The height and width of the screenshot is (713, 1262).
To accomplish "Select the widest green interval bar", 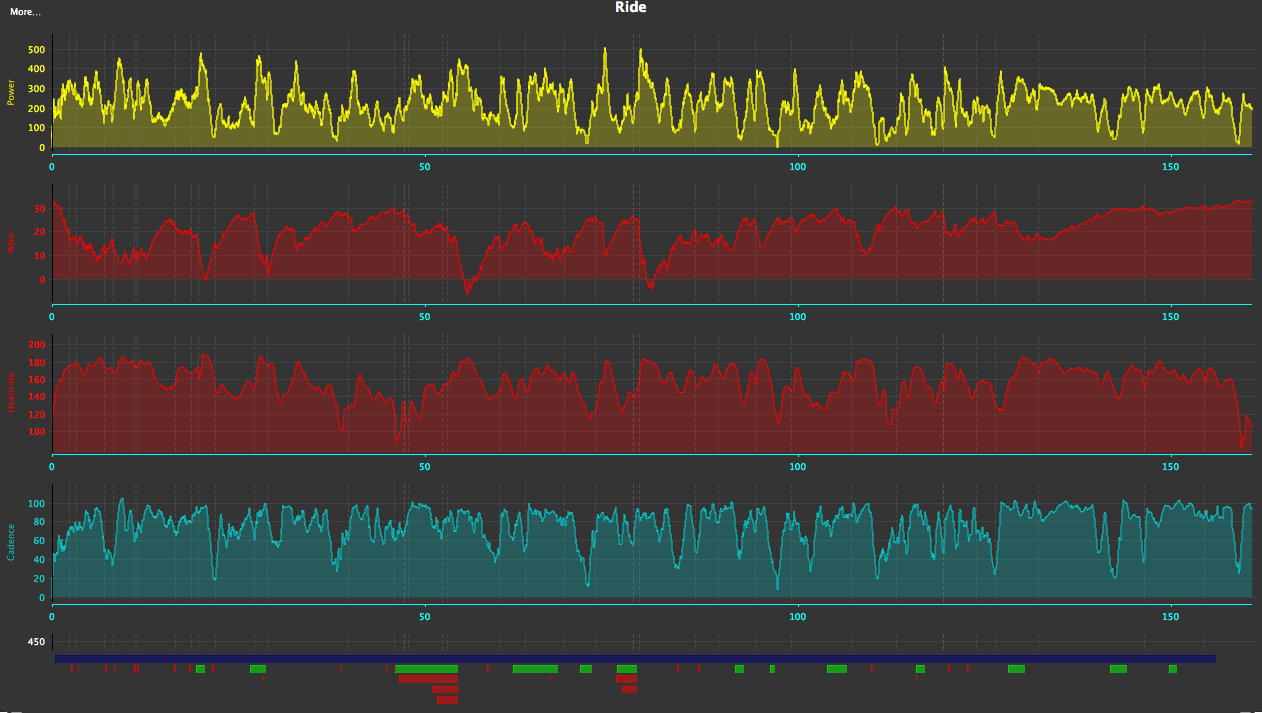I will coord(426,669).
